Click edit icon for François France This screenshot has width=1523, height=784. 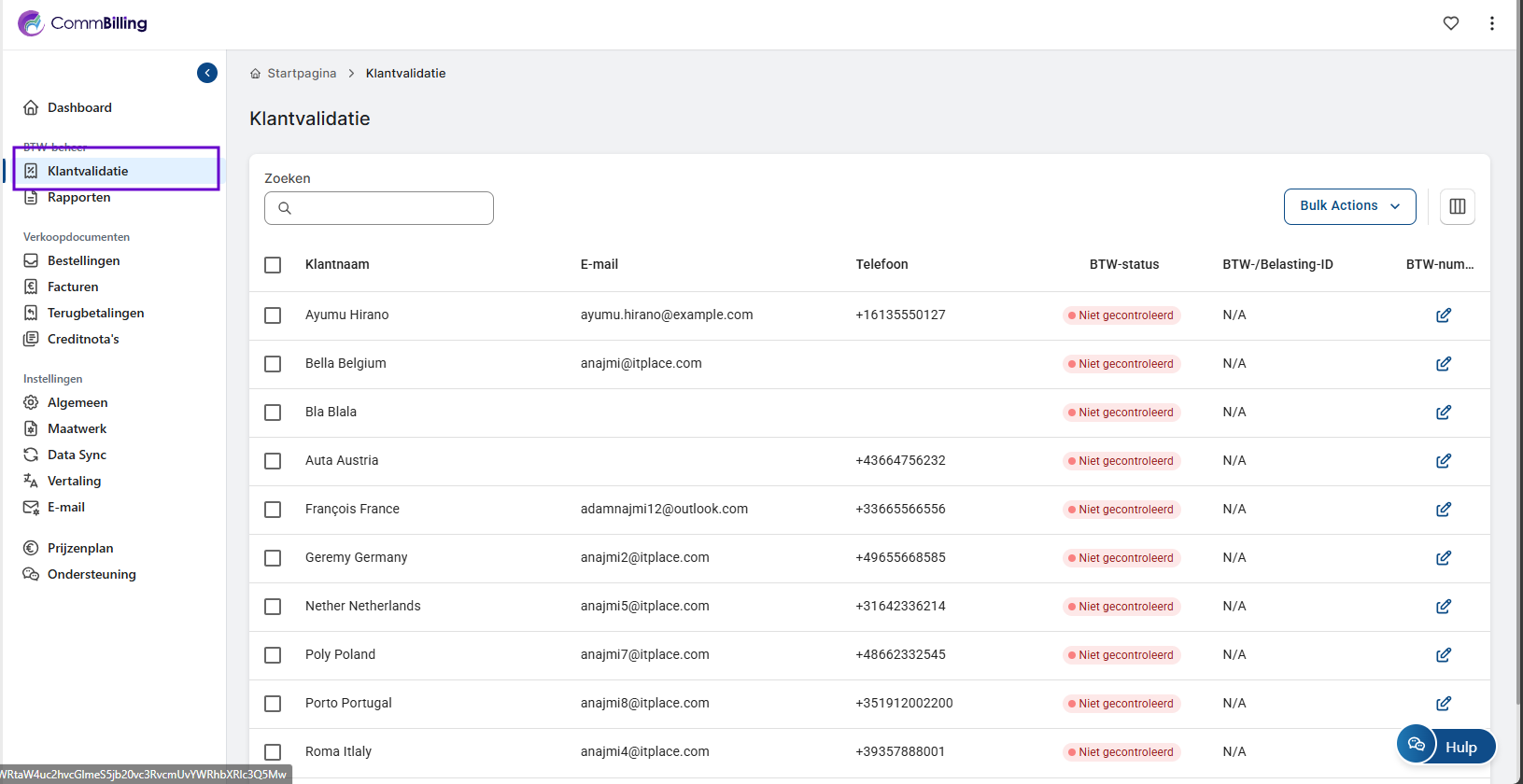pos(1443,510)
